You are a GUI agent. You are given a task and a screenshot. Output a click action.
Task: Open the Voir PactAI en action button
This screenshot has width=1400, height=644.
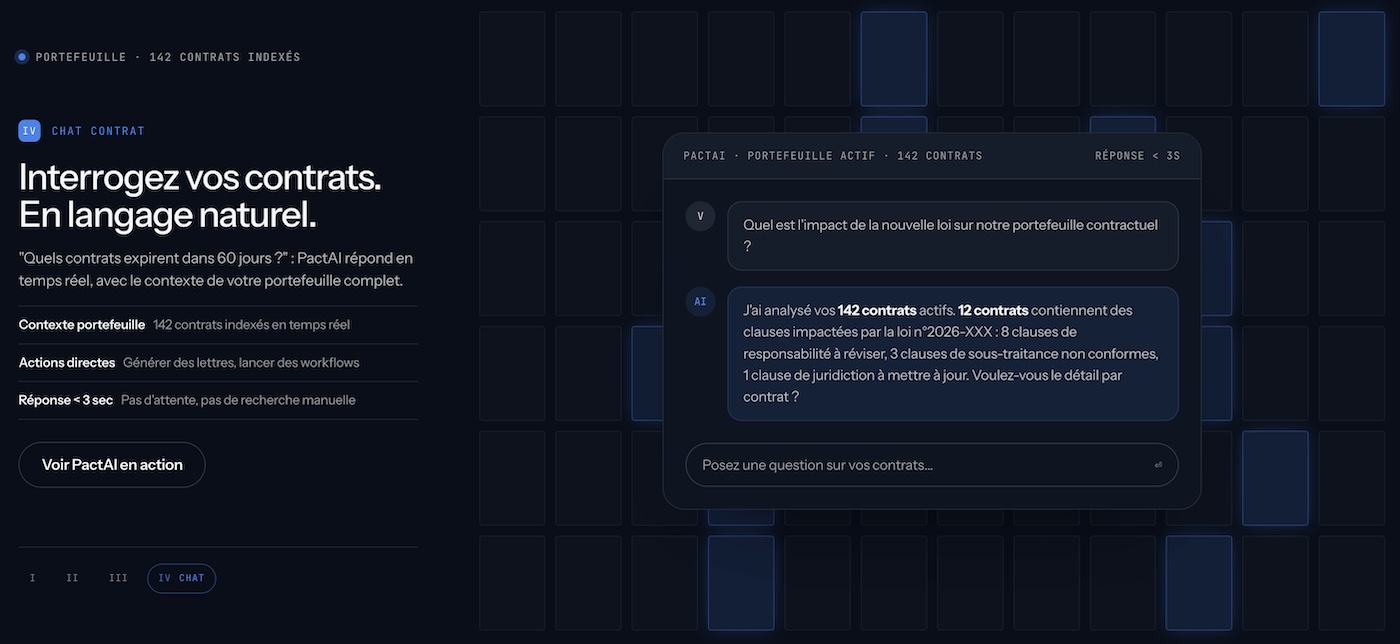(112, 465)
